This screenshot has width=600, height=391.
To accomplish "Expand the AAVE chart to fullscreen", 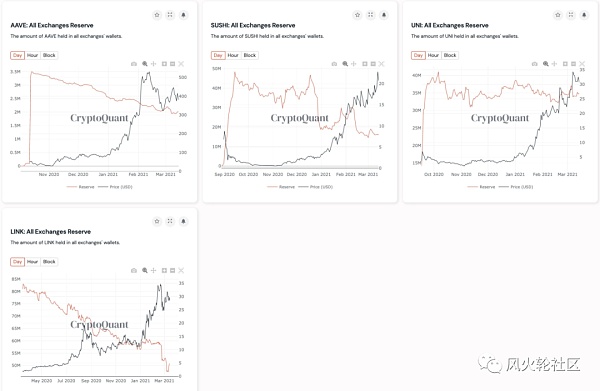I will click(170, 15).
